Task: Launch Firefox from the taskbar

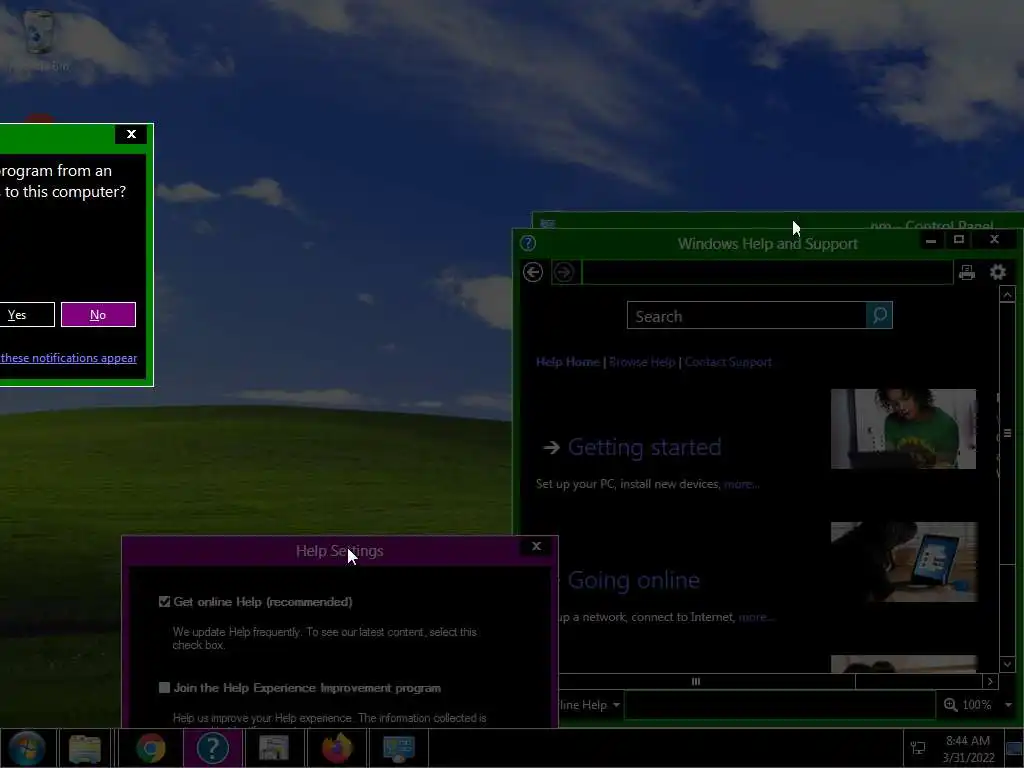Action: tap(337, 748)
